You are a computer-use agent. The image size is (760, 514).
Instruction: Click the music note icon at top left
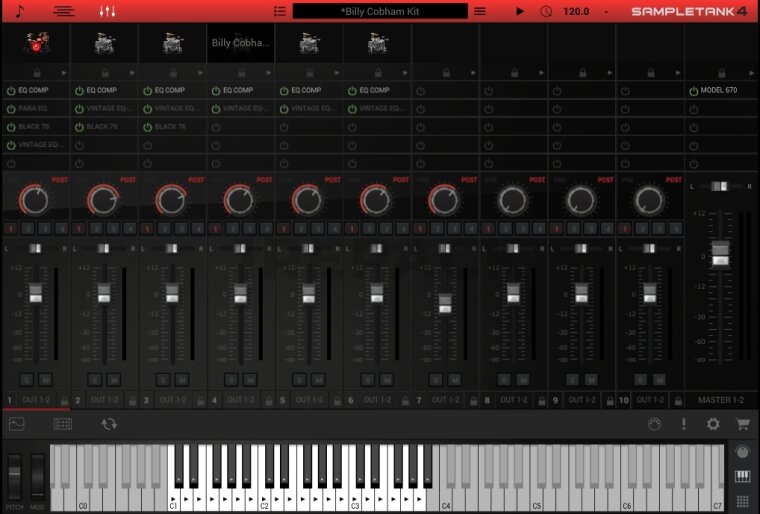(20, 11)
